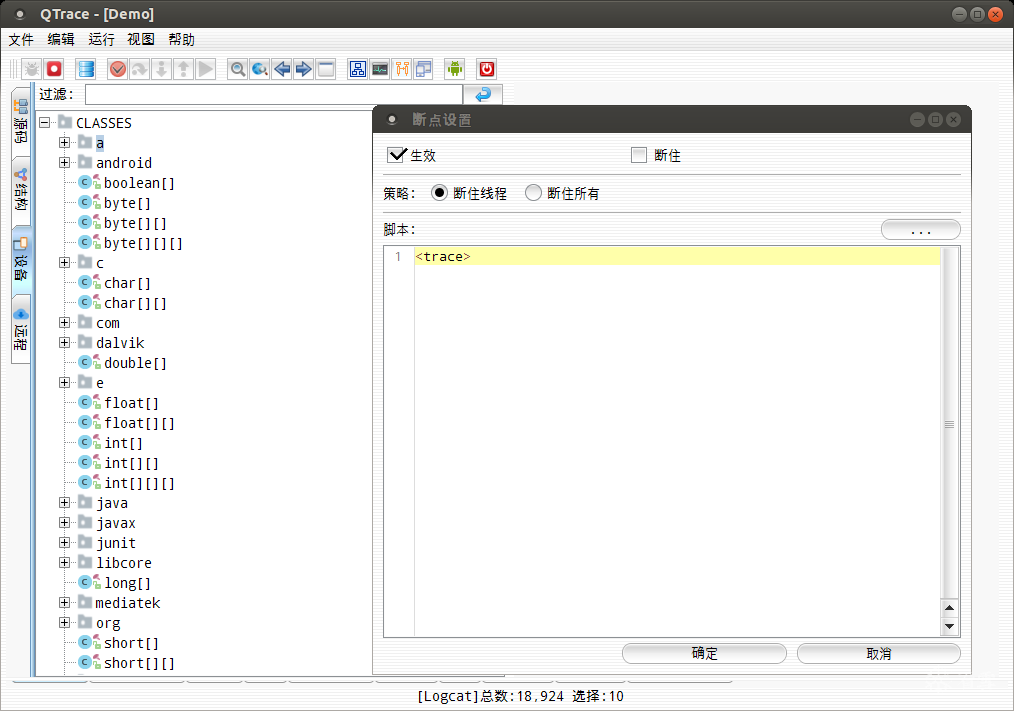This screenshot has width=1014, height=711.
Task: Select the 断住所有 radio option
Action: tap(533, 192)
